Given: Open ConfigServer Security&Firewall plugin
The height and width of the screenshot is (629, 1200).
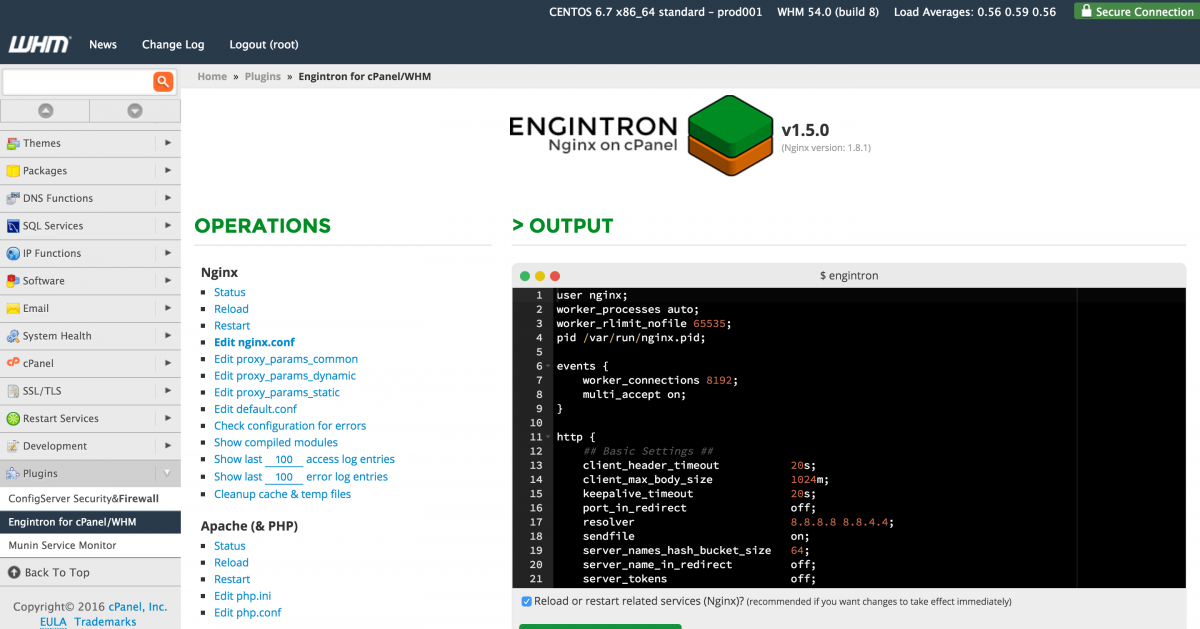Looking at the screenshot, I should coord(84,498).
